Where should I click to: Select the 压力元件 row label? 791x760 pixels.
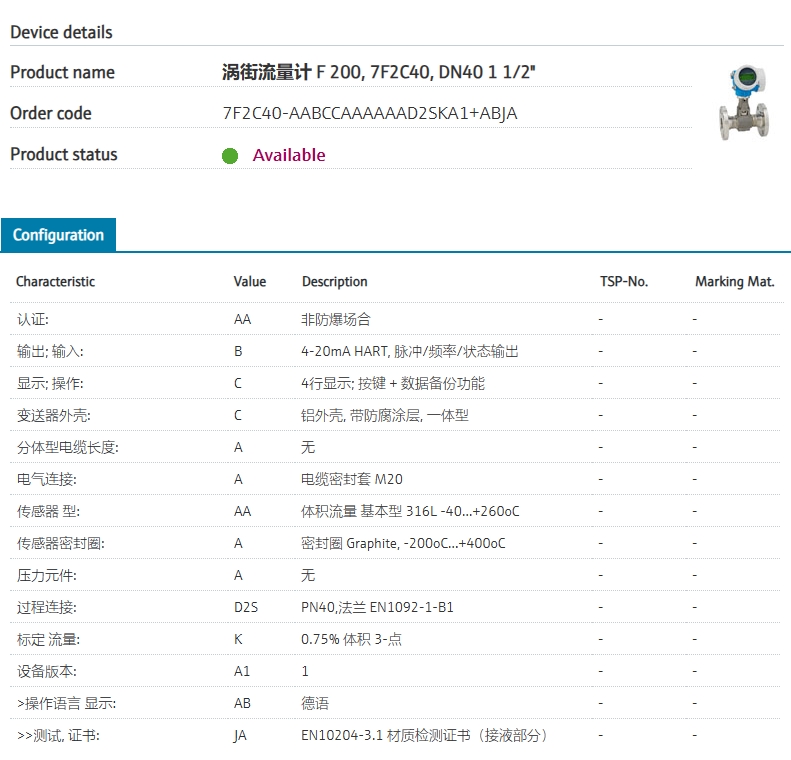pyautogui.click(x=46, y=575)
